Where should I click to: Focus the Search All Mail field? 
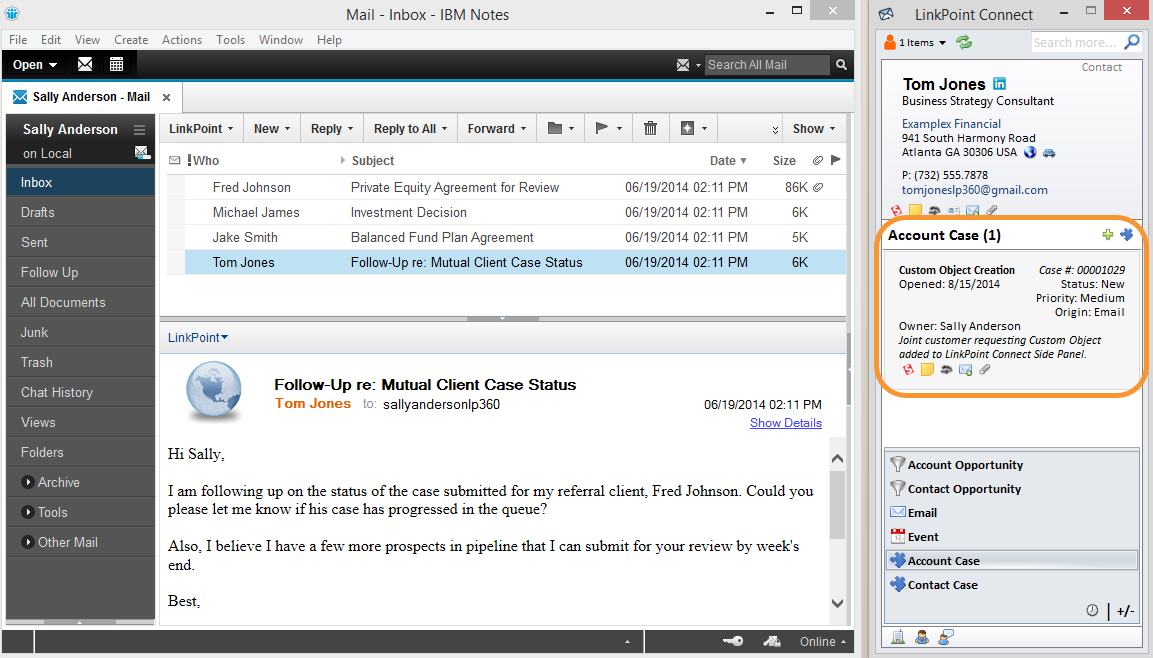click(x=767, y=65)
